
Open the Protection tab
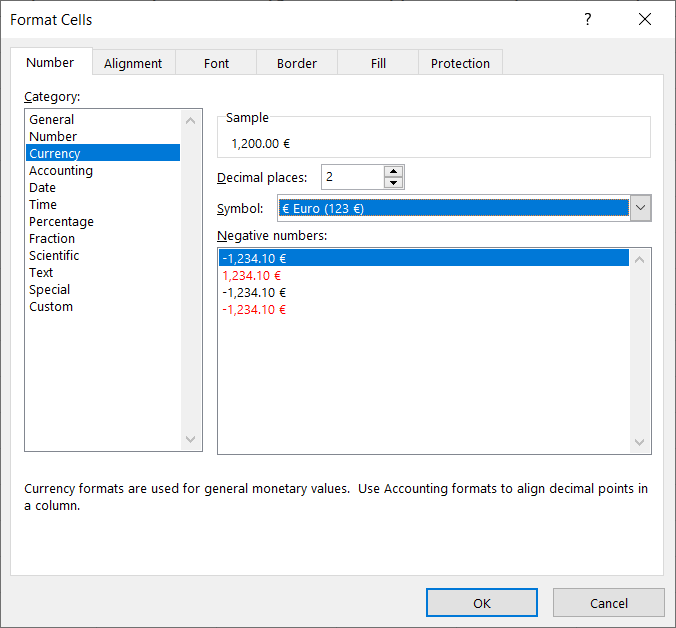point(460,63)
